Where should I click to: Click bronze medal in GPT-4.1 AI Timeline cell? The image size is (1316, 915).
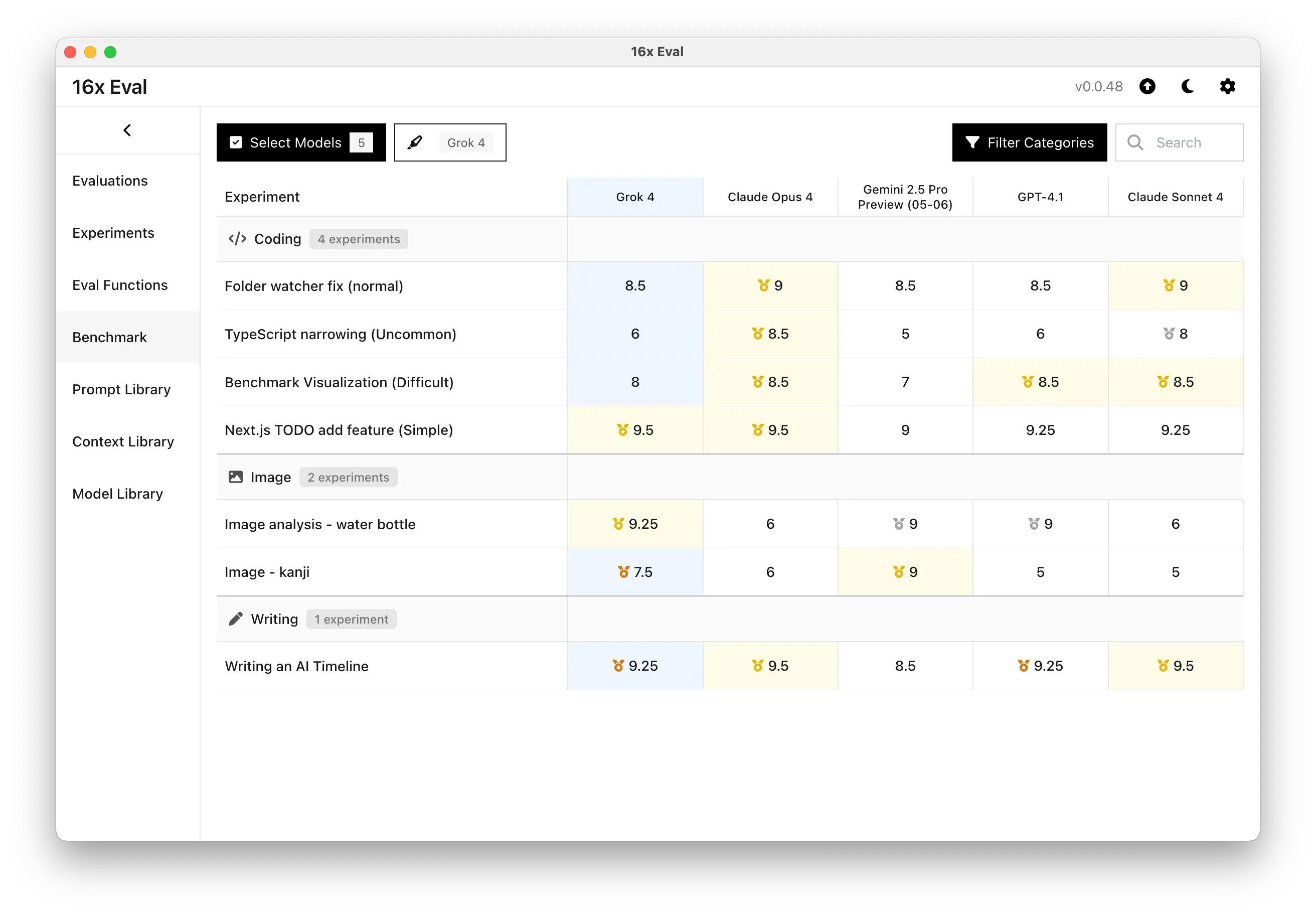pyautogui.click(x=1024, y=665)
